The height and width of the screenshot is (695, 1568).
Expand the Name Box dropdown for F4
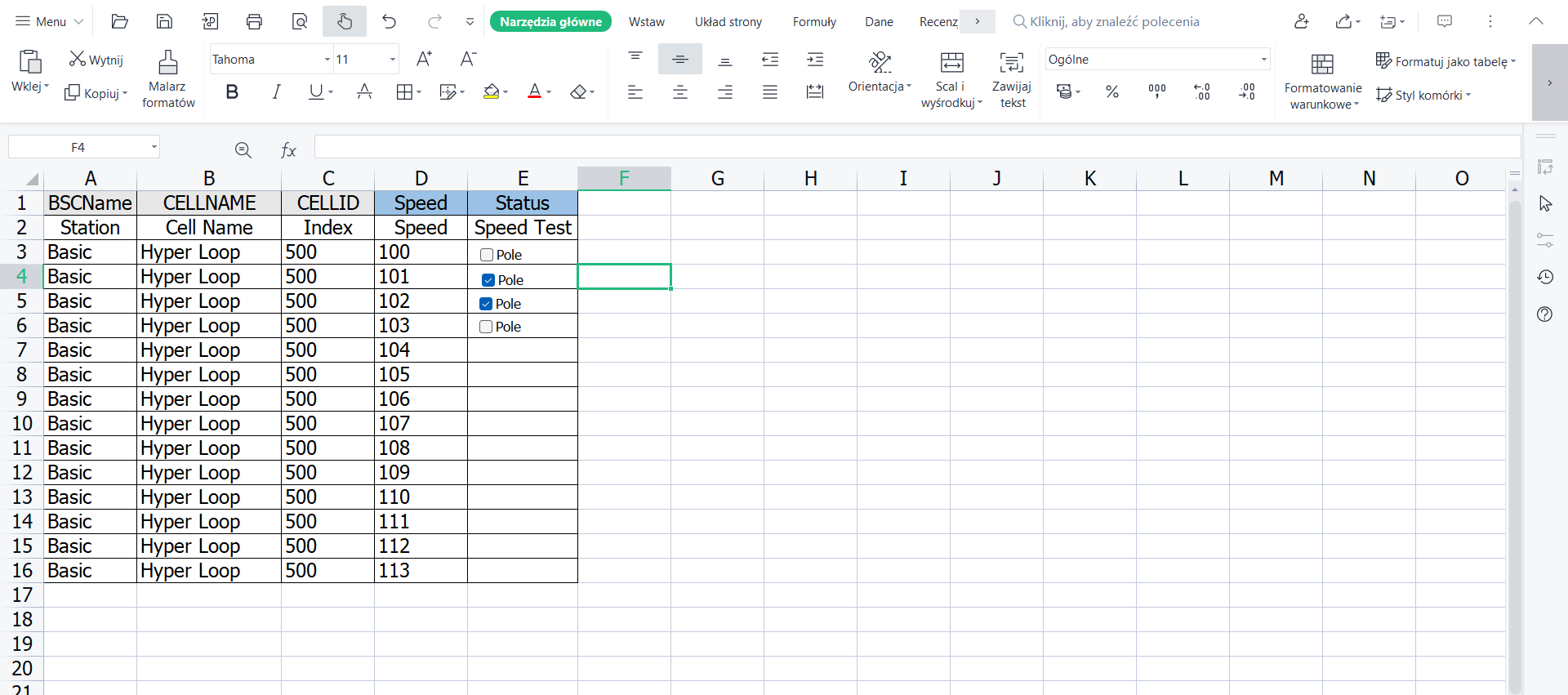(x=154, y=148)
